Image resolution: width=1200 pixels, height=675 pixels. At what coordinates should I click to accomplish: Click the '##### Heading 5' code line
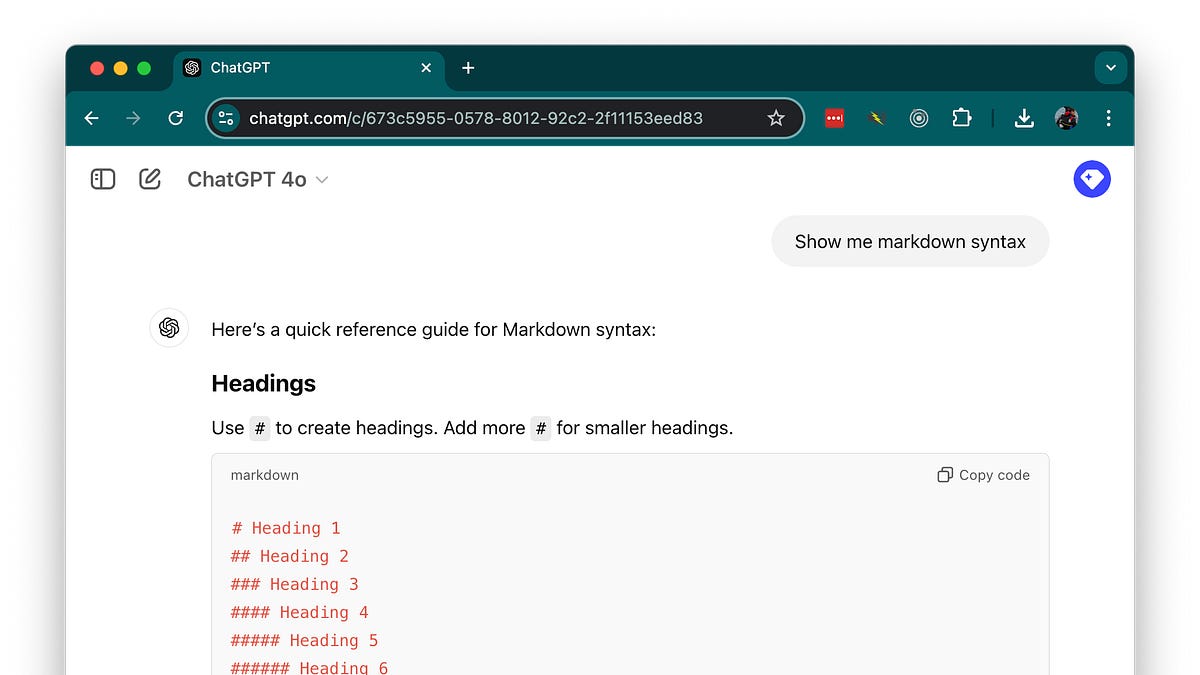coord(305,640)
